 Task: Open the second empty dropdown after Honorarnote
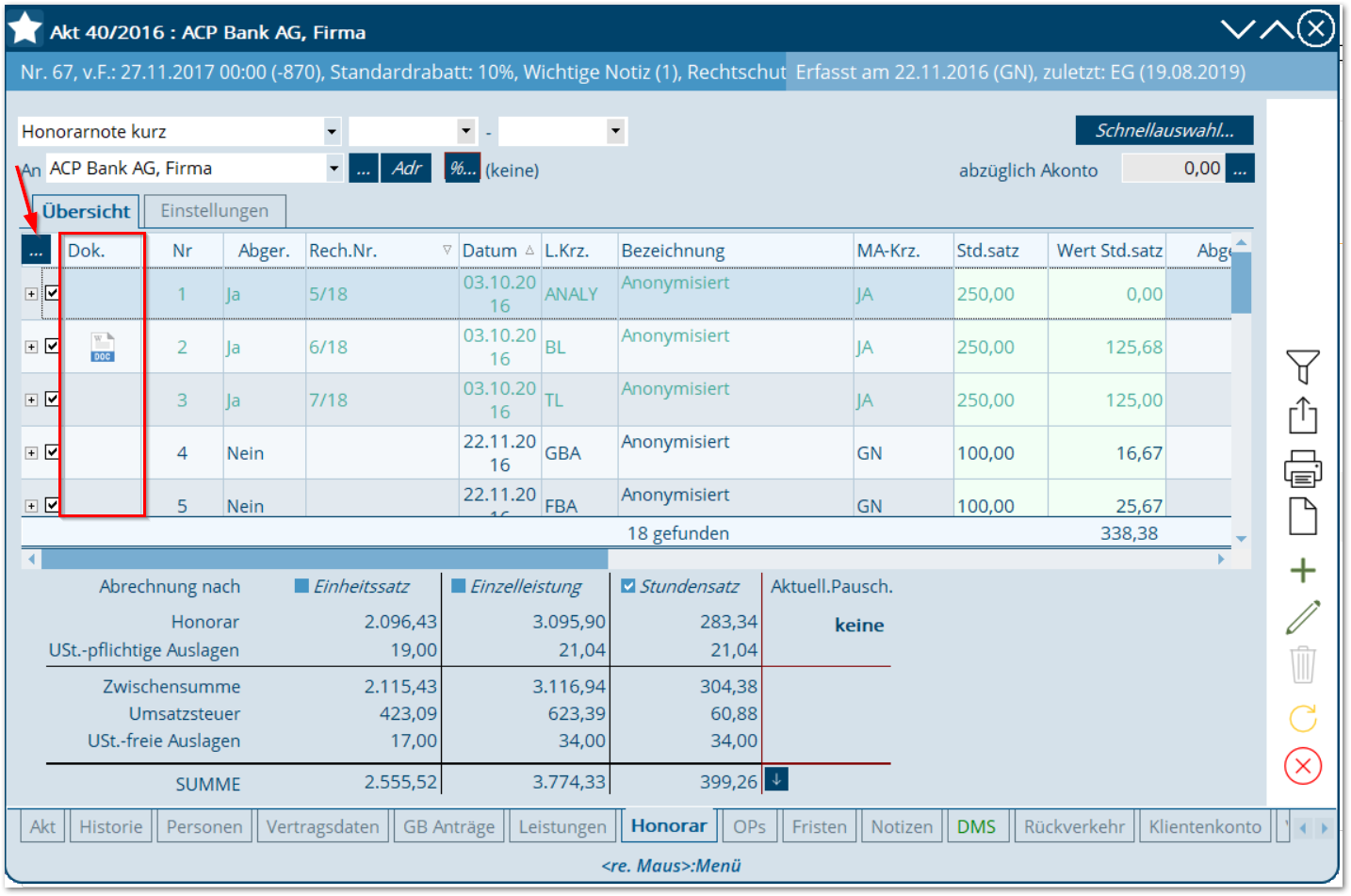[466, 131]
